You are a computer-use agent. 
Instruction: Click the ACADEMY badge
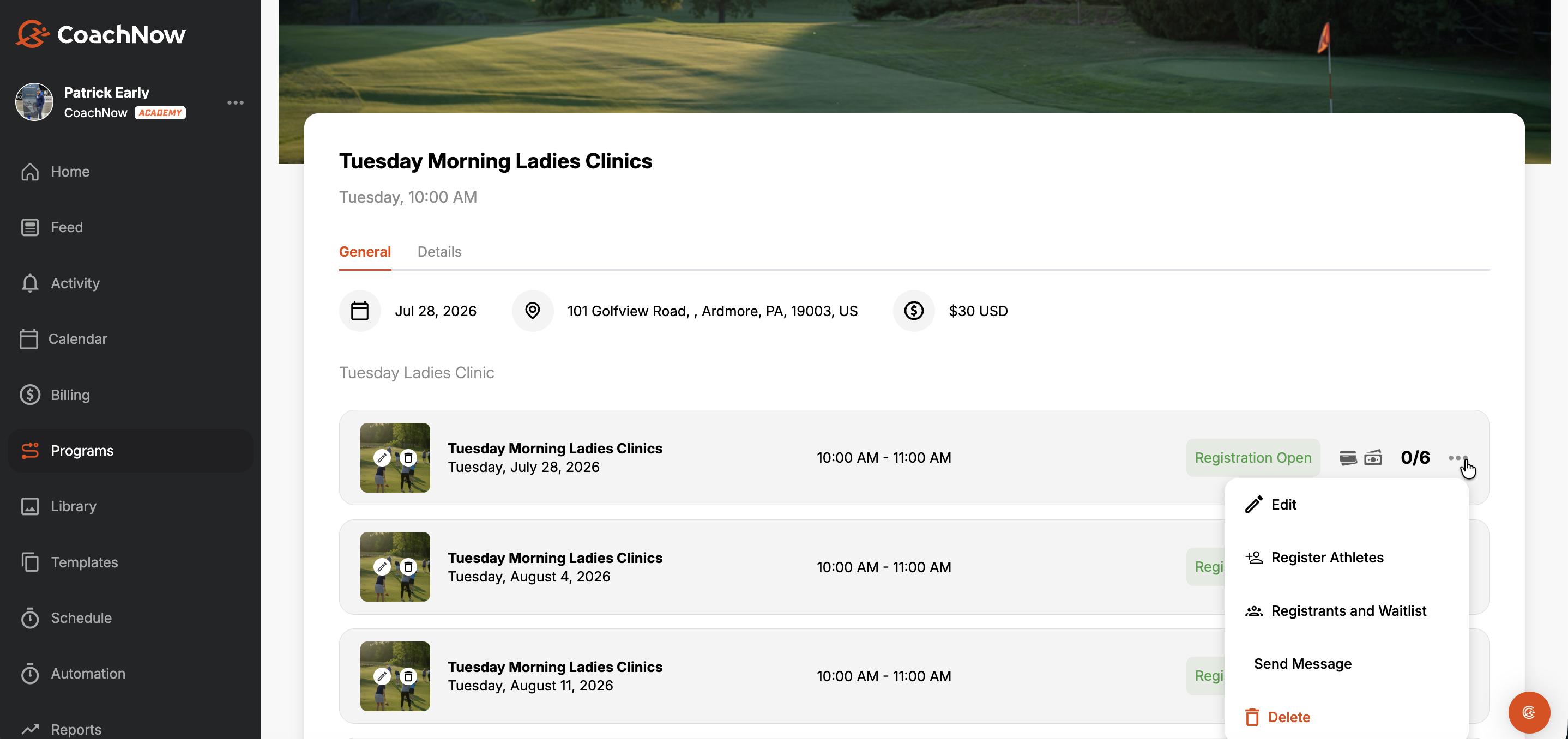(x=160, y=112)
